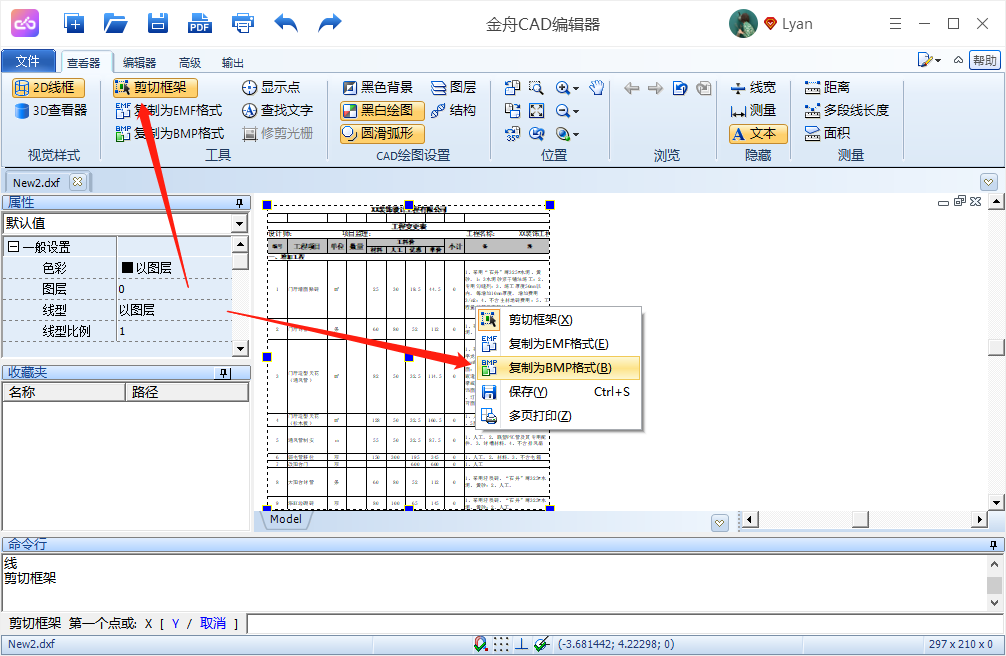Expand the 默认值 selector in 属性 panel
The width and height of the screenshot is (1006, 656).
(237, 222)
